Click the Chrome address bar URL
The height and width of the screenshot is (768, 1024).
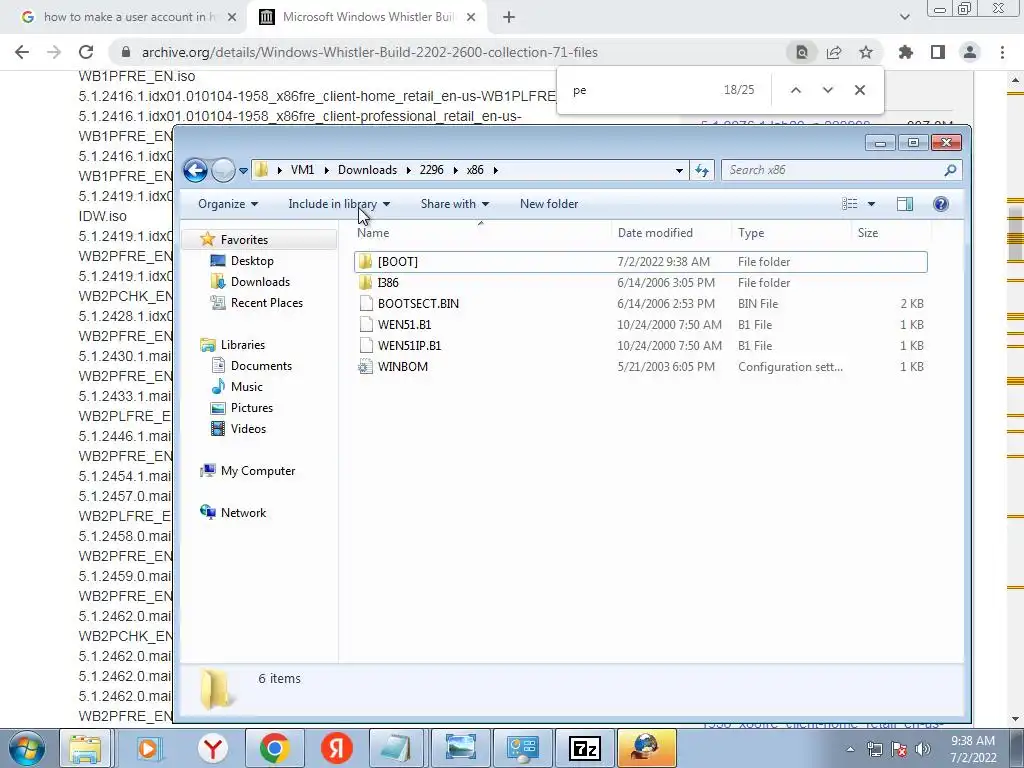(369, 52)
